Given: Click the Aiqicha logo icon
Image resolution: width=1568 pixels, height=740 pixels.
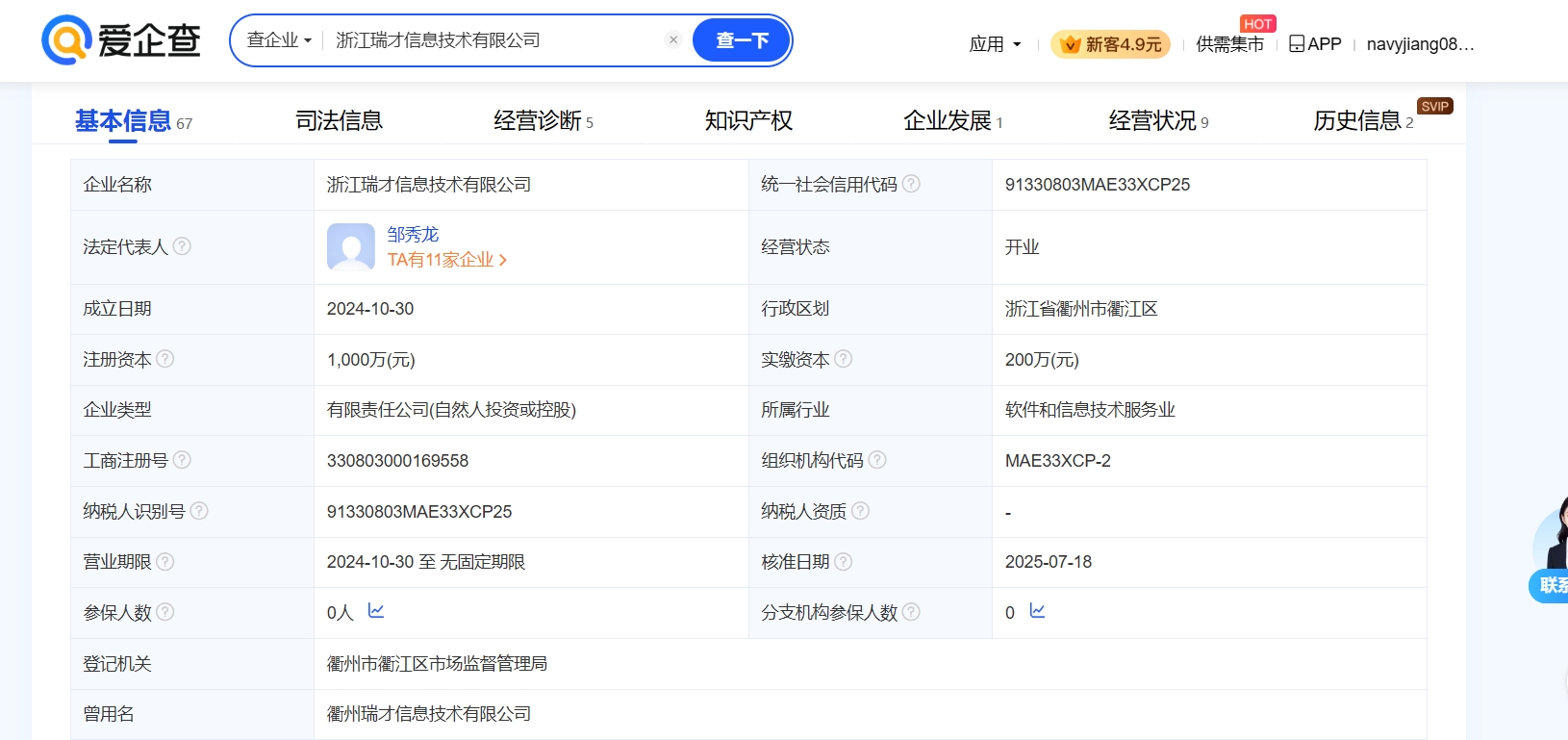Looking at the screenshot, I should (x=66, y=40).
